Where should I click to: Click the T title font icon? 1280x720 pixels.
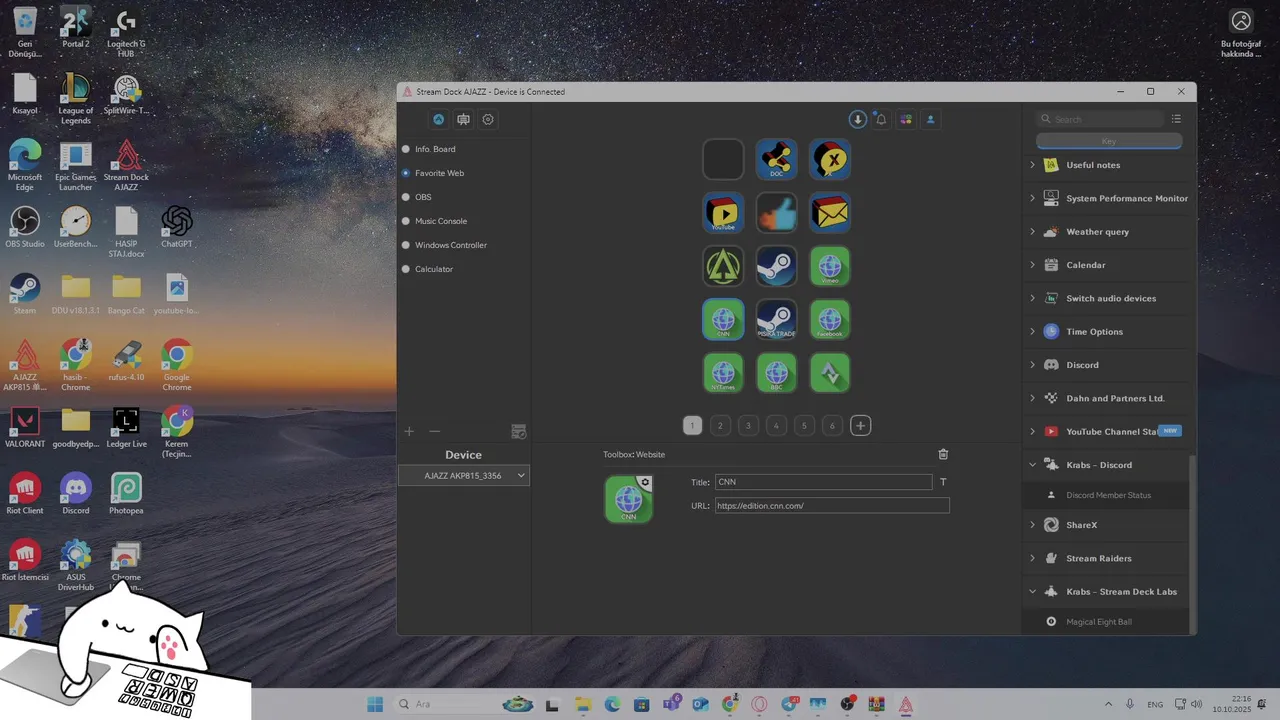click(943, 482)
